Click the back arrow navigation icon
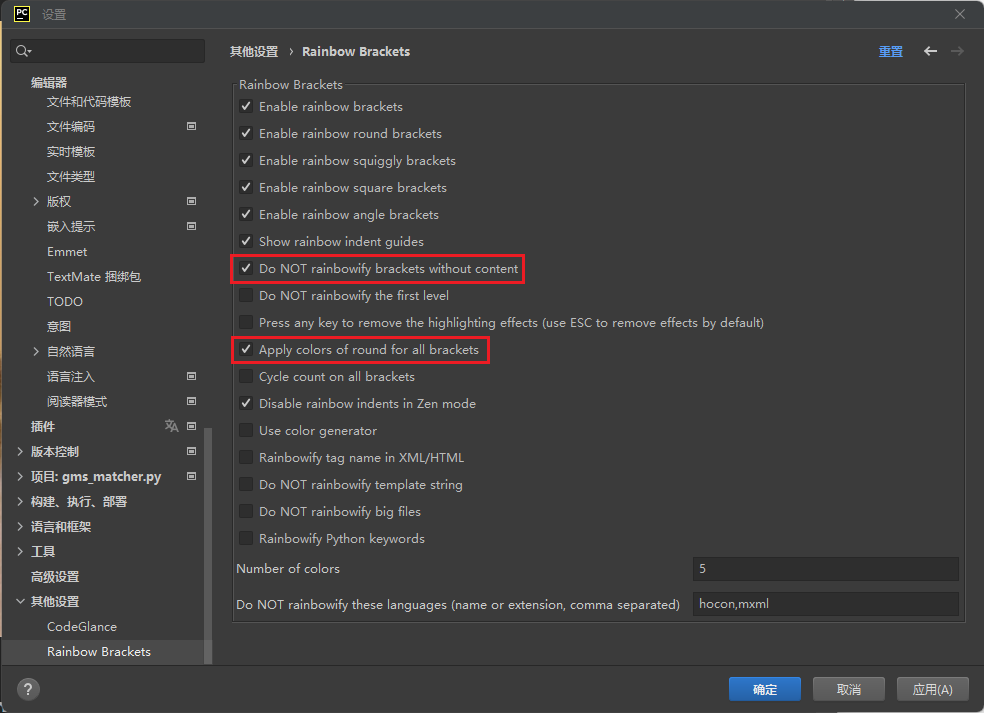The image size is (984, 713). (x=930, y=51)
